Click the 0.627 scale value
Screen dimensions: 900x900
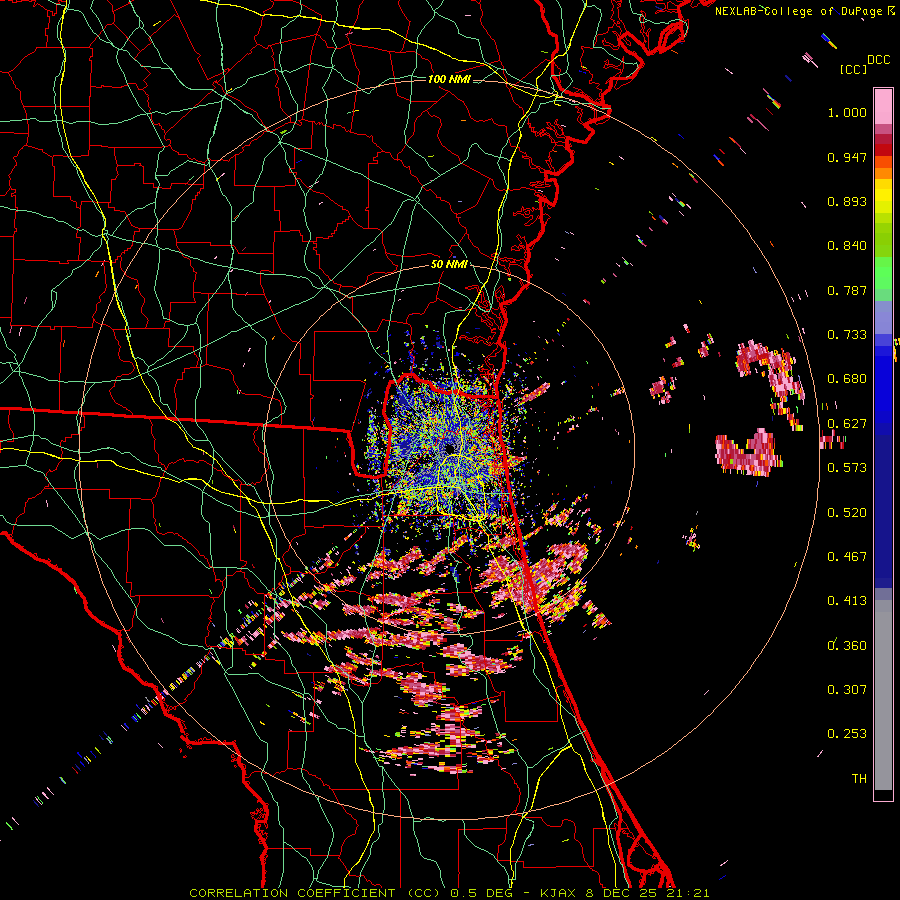tap(847, 424)
